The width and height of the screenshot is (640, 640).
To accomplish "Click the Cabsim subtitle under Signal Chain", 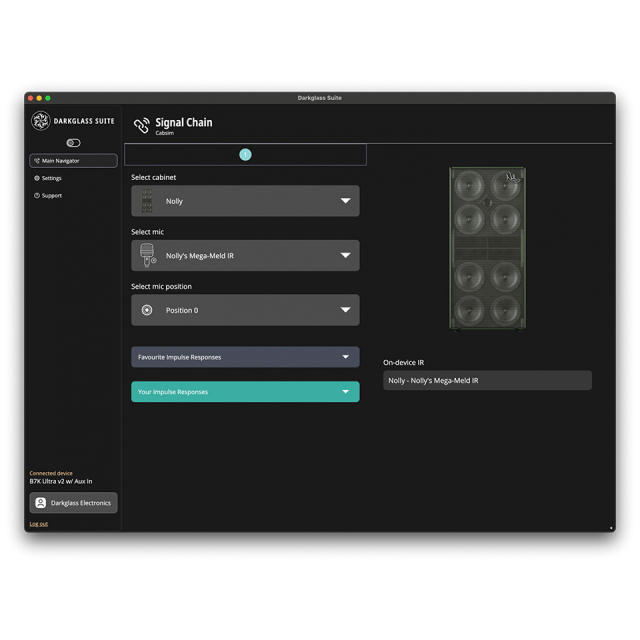I will pyautogui.click(x=164, y=133).
